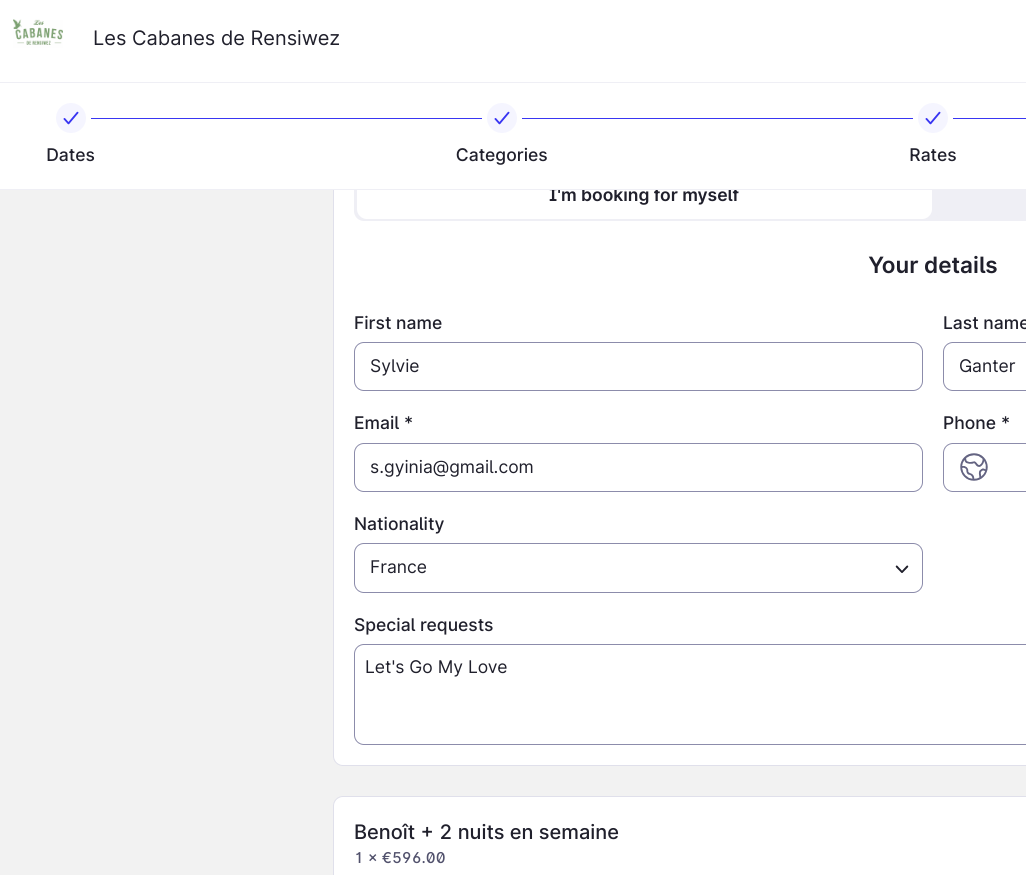Click the 1 × €596.00 price line
1026x875 pixels.
400,858
